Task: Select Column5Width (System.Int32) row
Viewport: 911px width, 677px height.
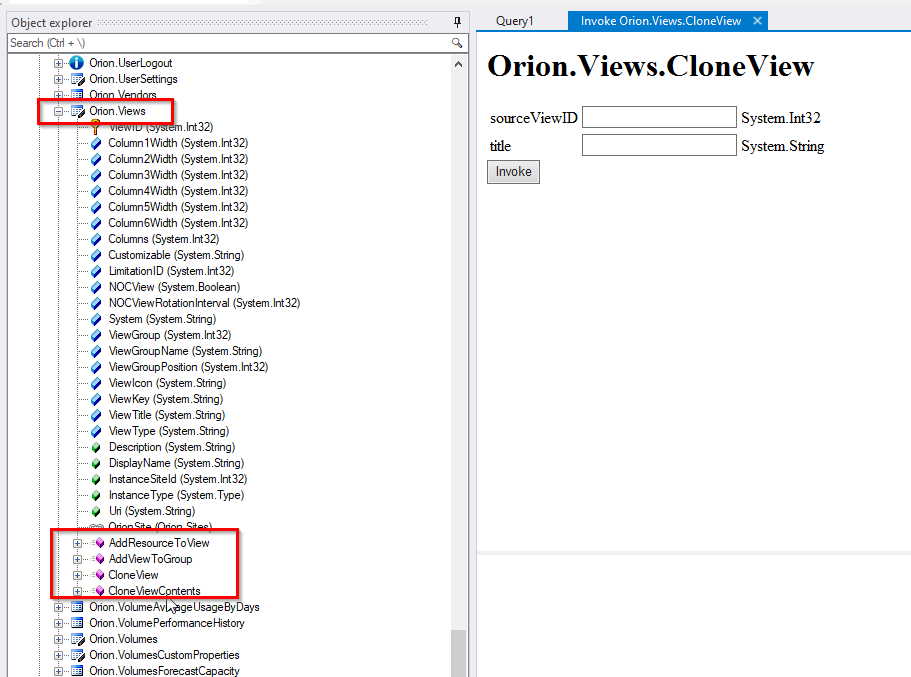Action: point(178,207)
